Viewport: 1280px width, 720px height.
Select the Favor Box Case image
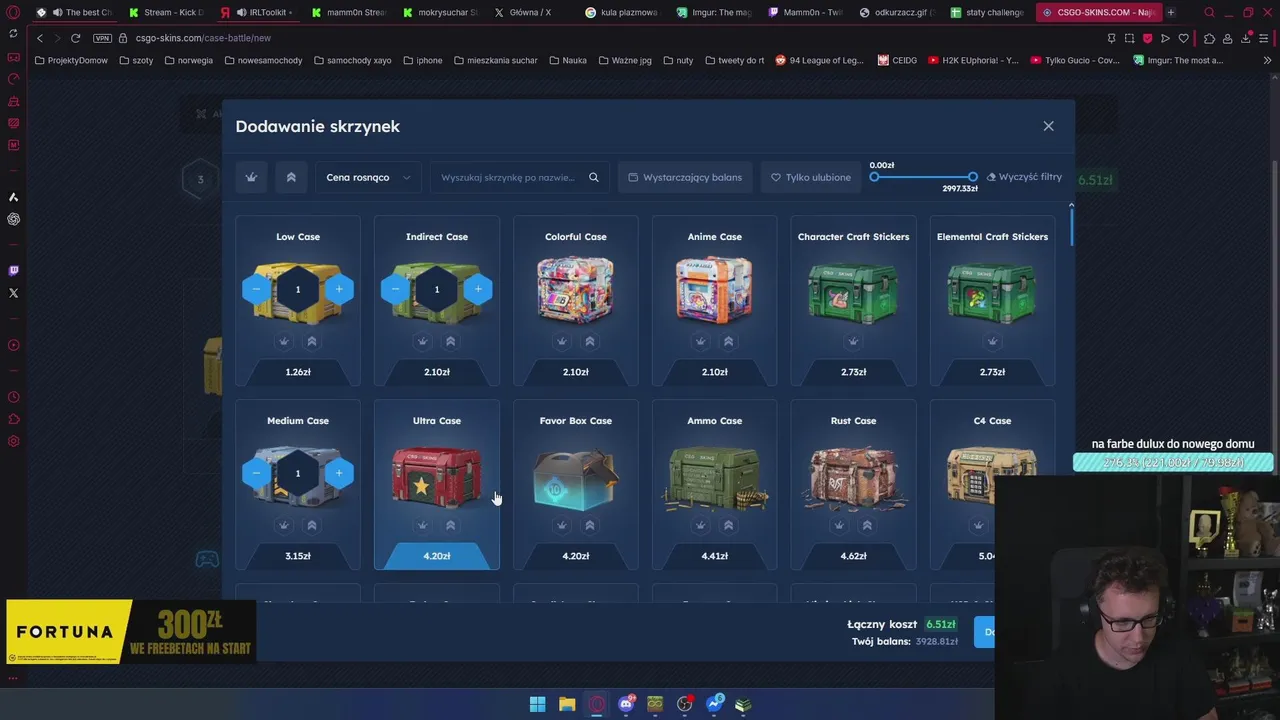(x=575, y=478)
